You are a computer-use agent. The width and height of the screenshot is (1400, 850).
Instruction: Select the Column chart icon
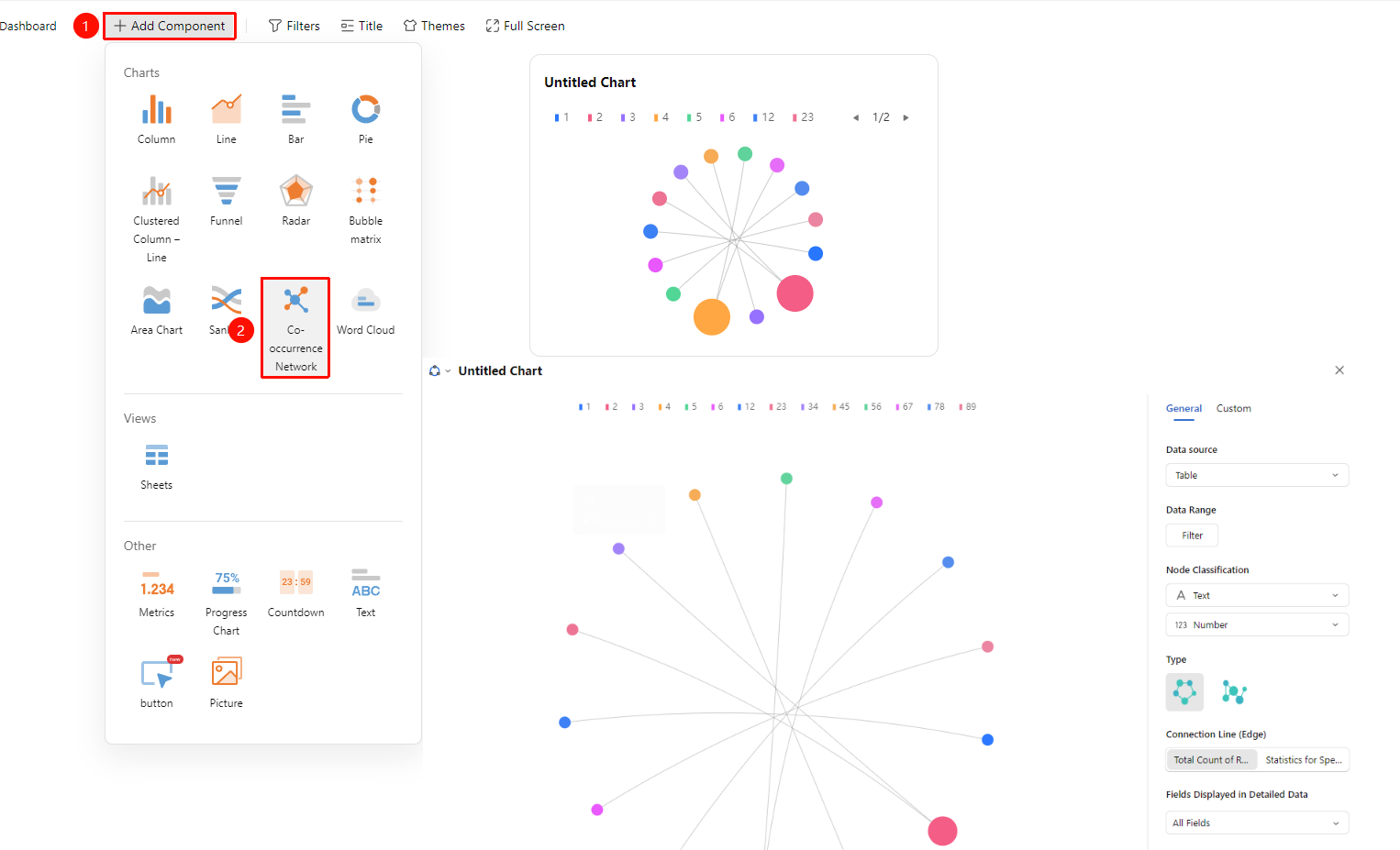[x=157, y=109]
